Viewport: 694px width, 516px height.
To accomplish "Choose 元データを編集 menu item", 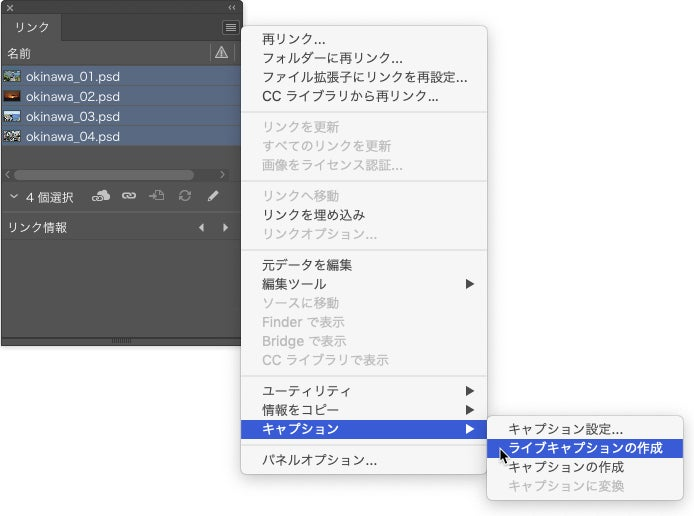I will pos(364,265).
